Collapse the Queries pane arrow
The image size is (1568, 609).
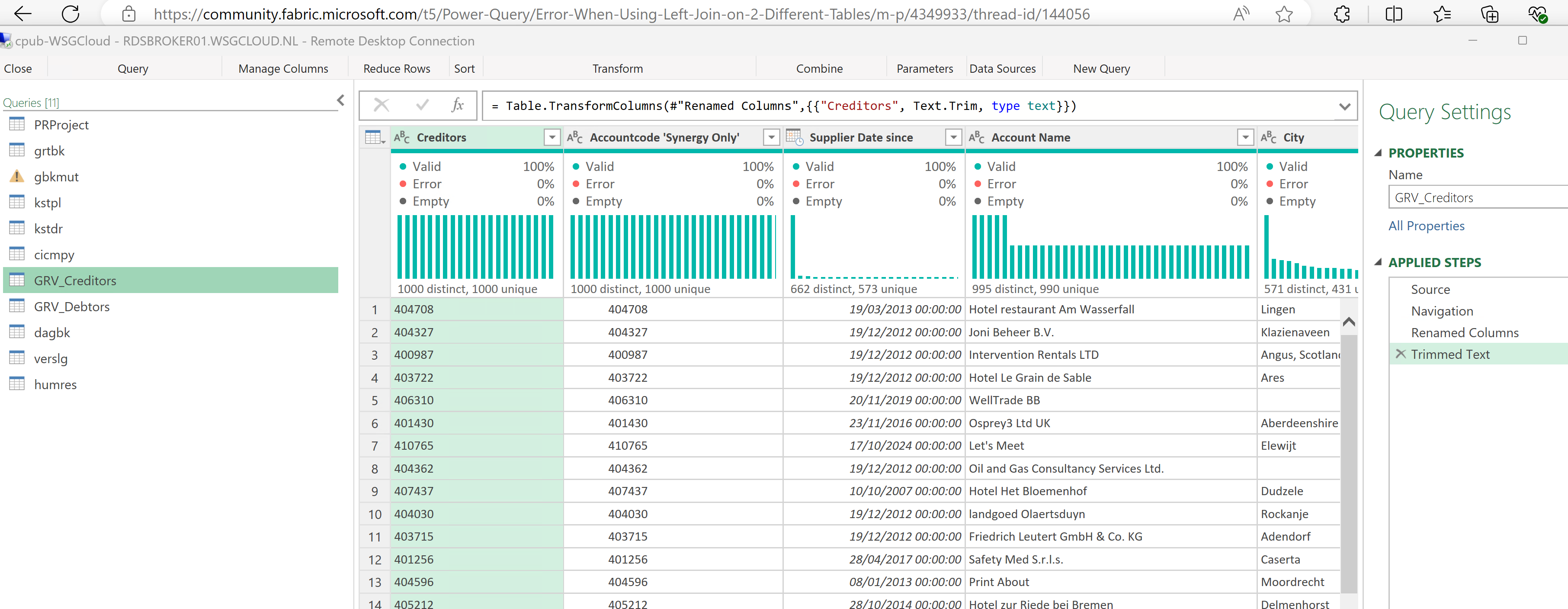pyautogui.click(x=340, y=100)
